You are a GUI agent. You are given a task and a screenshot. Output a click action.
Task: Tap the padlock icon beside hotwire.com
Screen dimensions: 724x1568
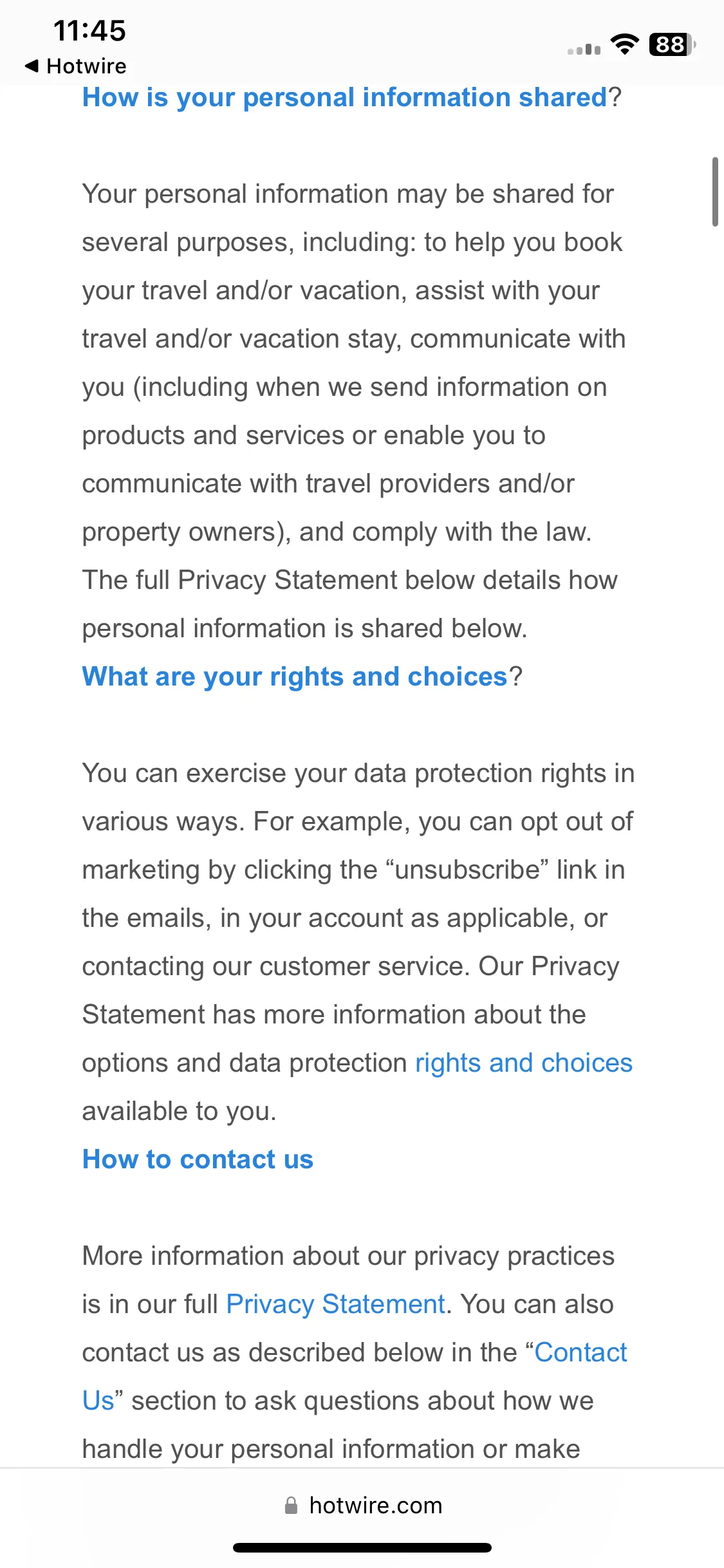291,1505
